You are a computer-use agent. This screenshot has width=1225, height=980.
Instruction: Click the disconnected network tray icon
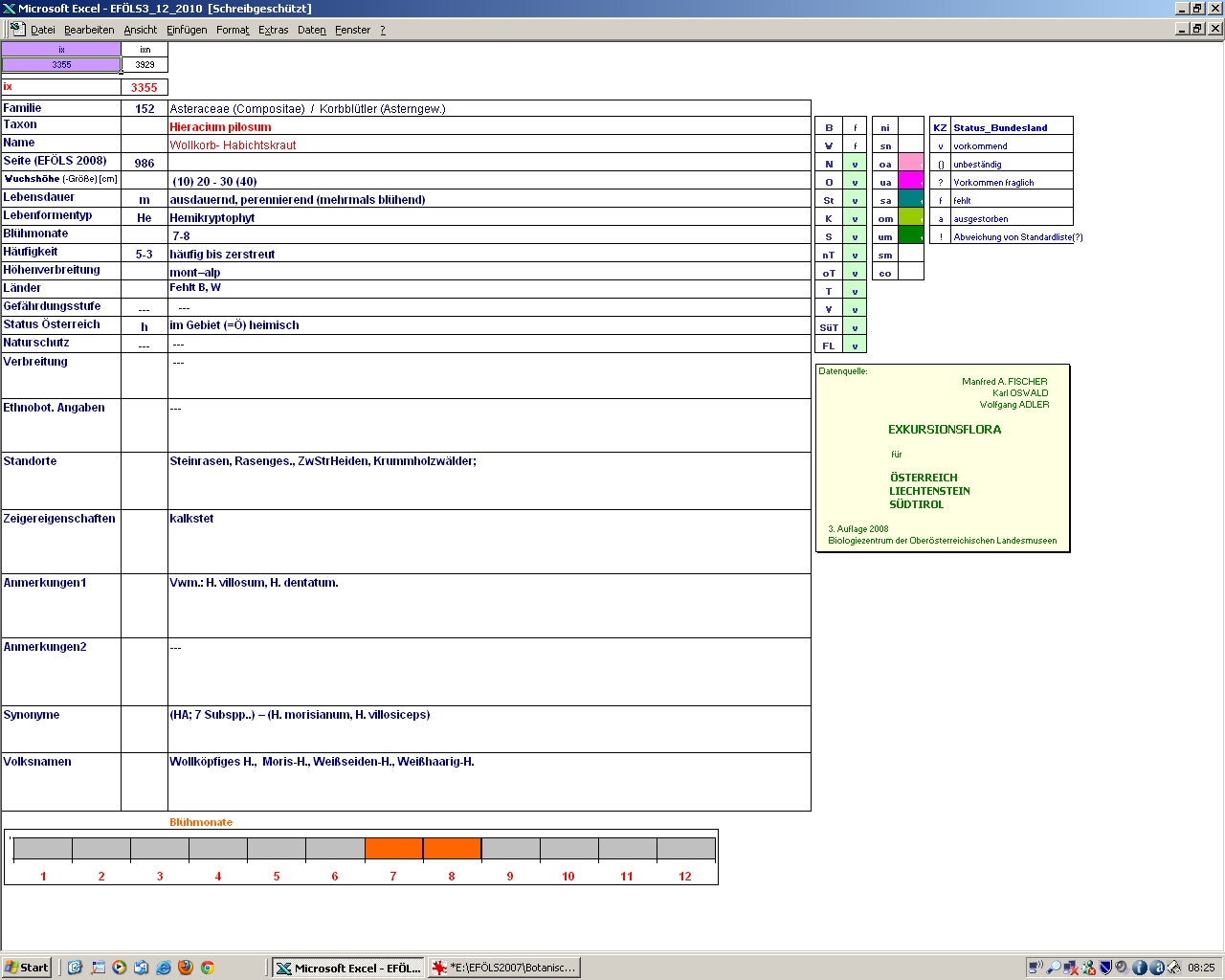1071,968
